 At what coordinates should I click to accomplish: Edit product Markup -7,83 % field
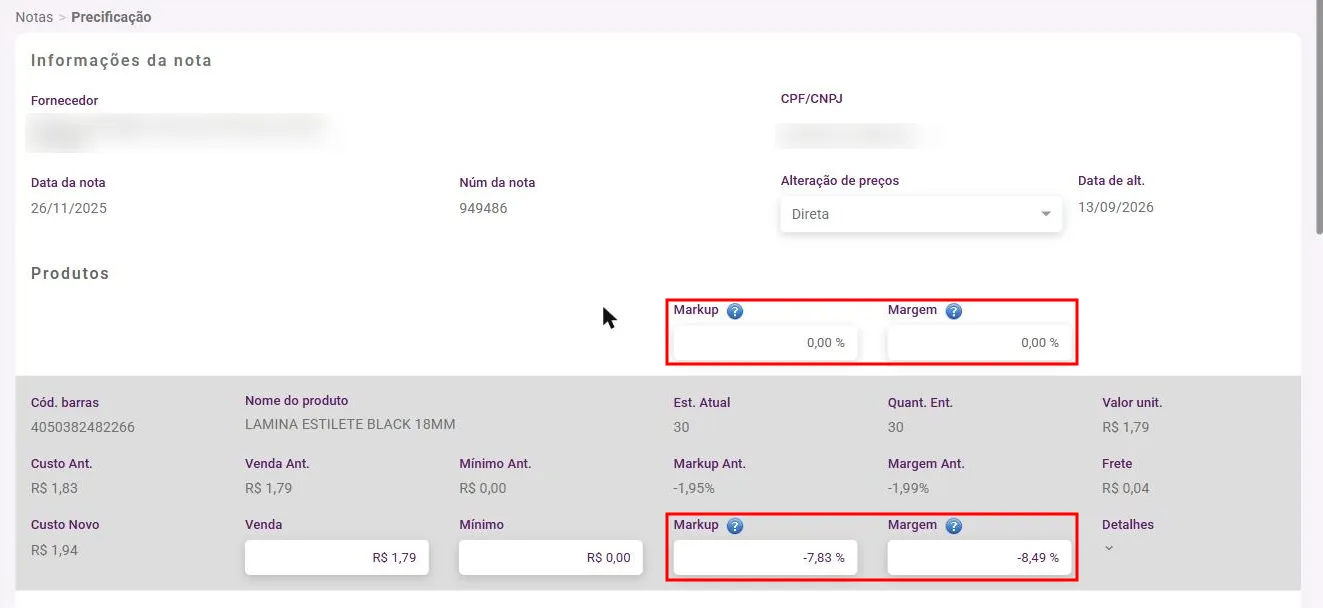tap(765, 558)
